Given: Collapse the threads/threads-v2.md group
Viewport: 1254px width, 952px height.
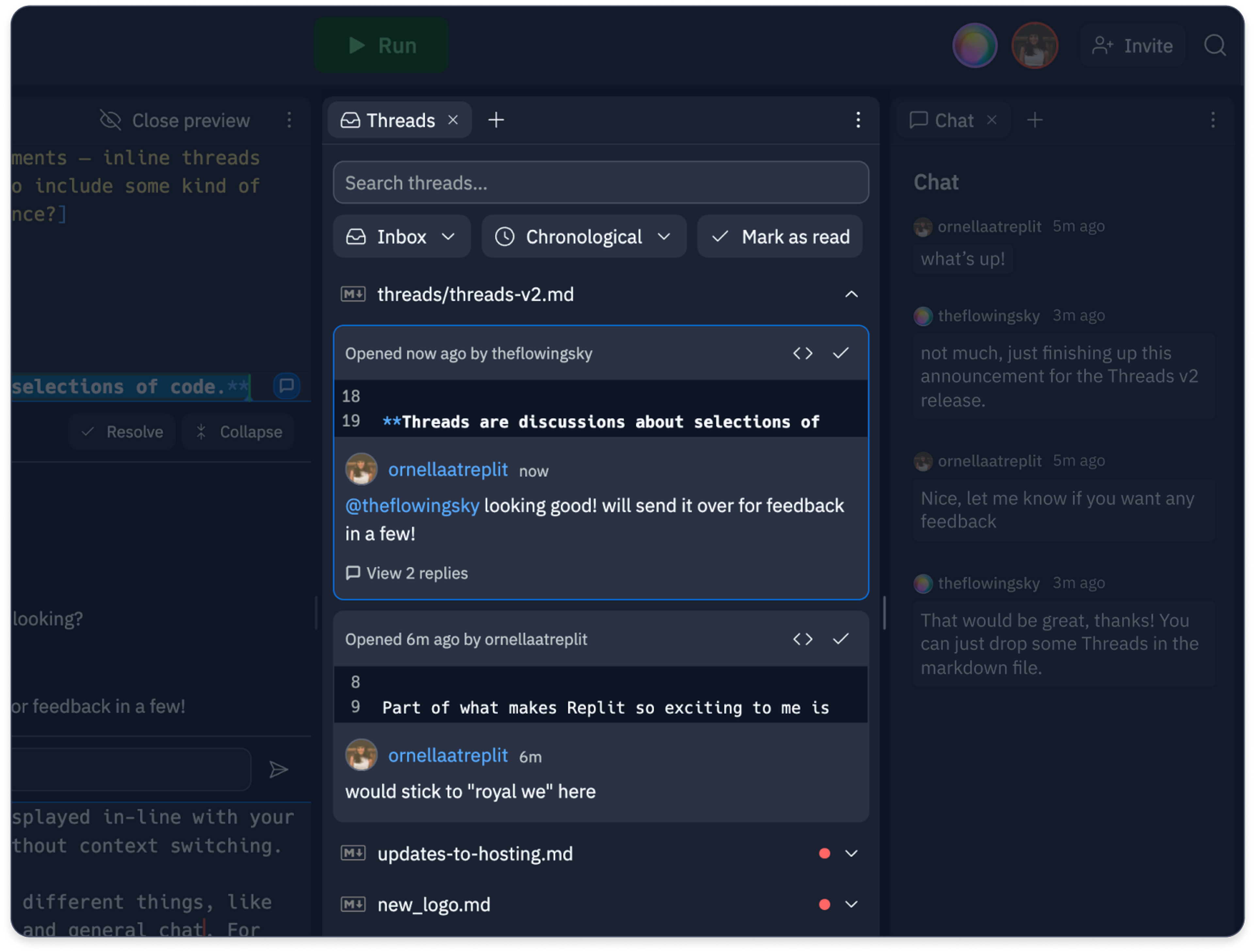Looking at the screenshot, I should tap(851, 295).
